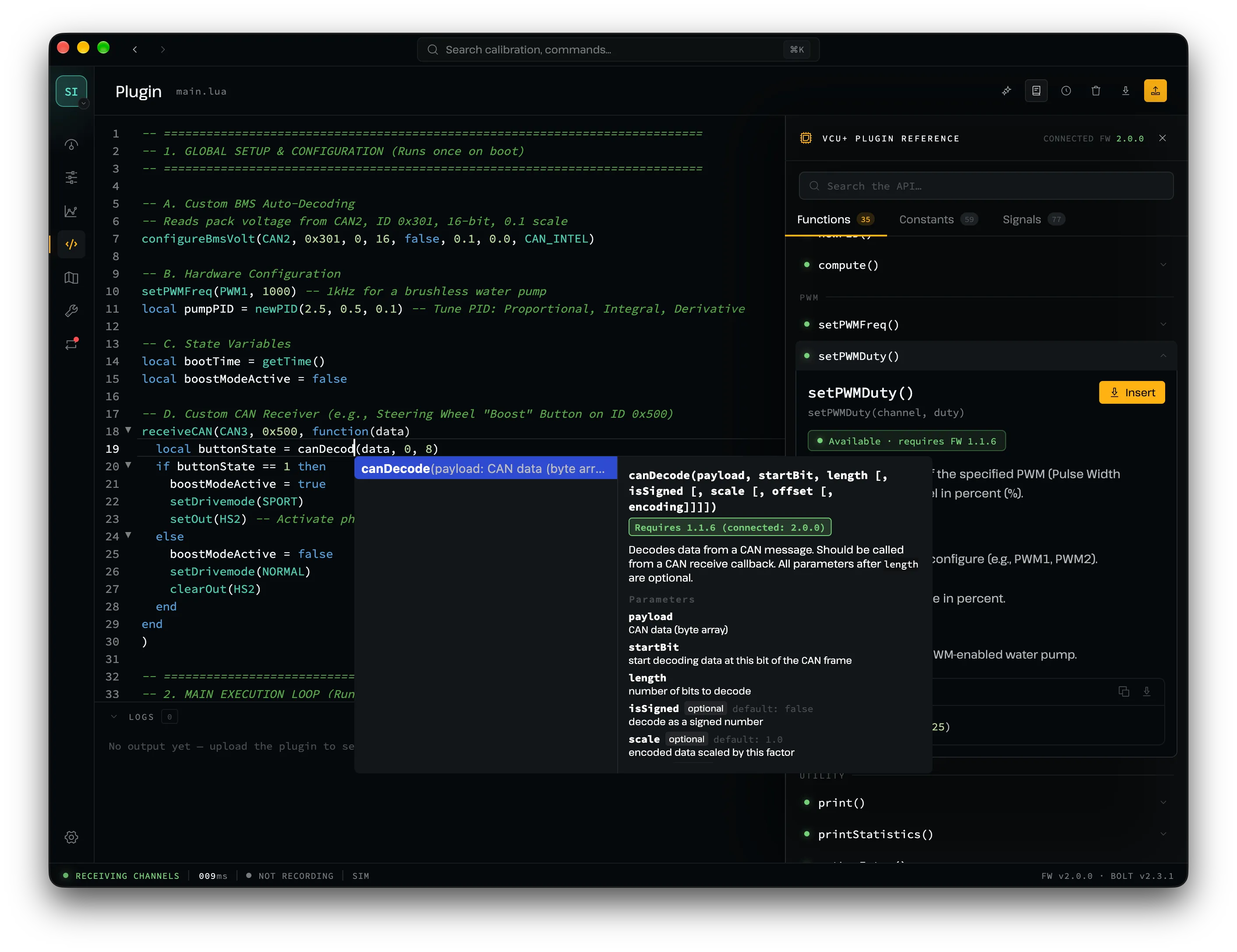Switch to the Functions tab

tap(835, 220)
